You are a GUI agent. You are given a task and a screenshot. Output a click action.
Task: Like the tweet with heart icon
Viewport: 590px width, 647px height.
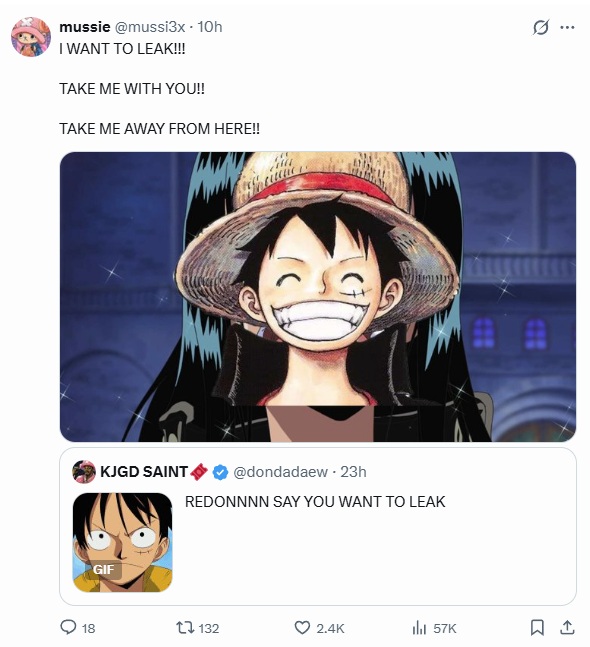point(302,628)
